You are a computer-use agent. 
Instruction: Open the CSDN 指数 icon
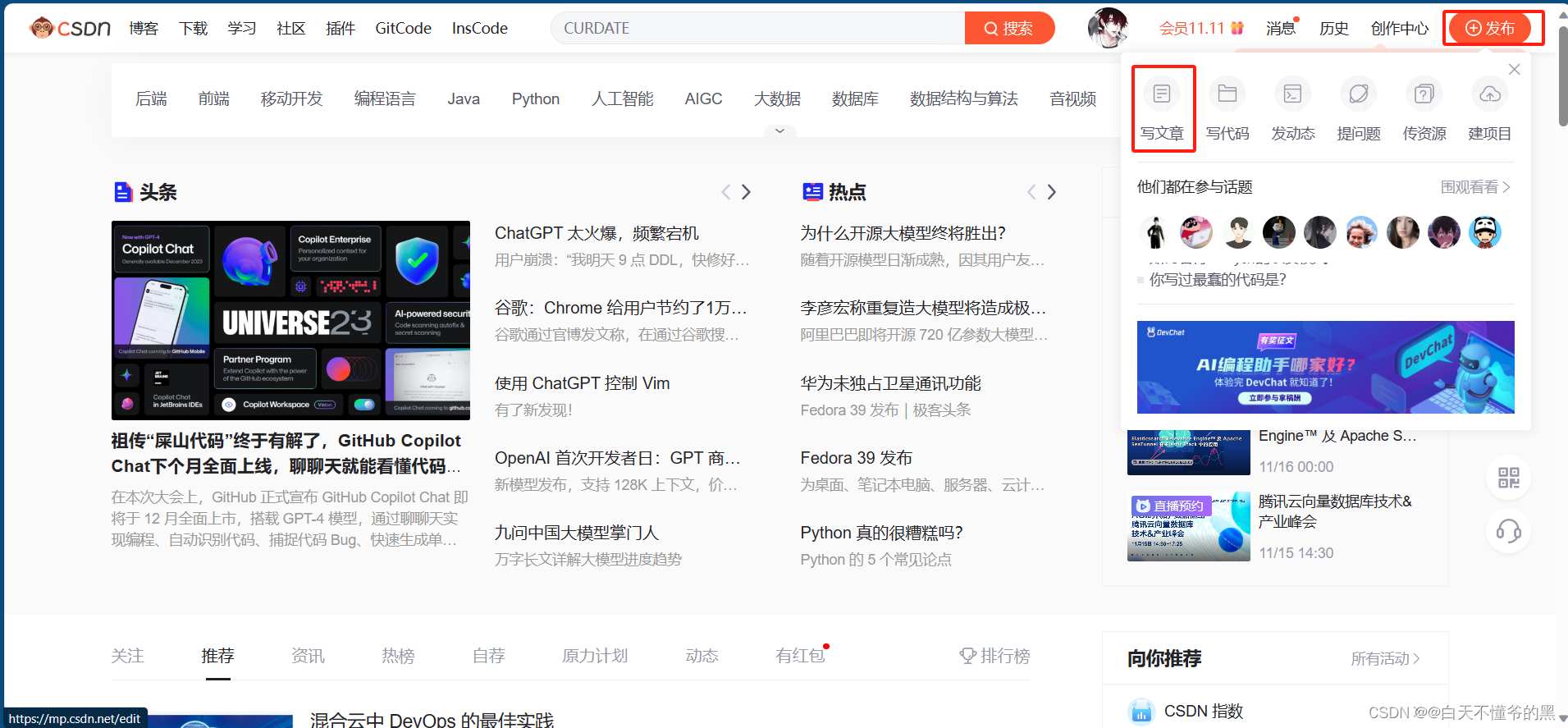(1141, 712)
